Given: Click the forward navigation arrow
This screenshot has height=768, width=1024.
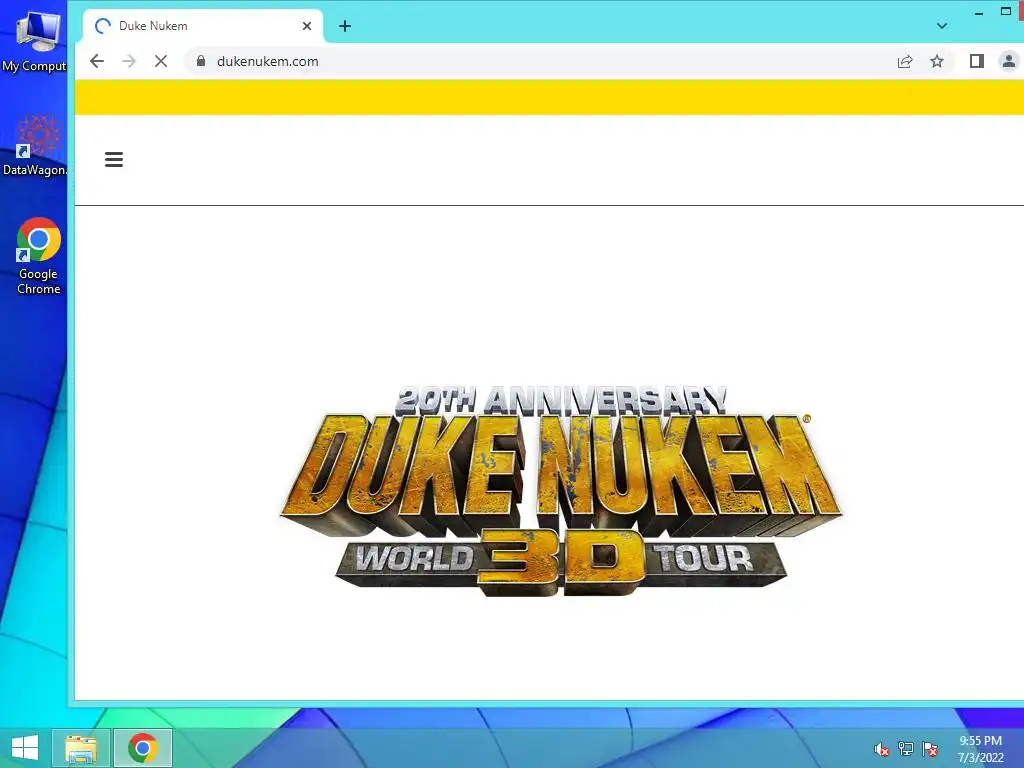Looking at the screenshot, I should coord(129,61).
